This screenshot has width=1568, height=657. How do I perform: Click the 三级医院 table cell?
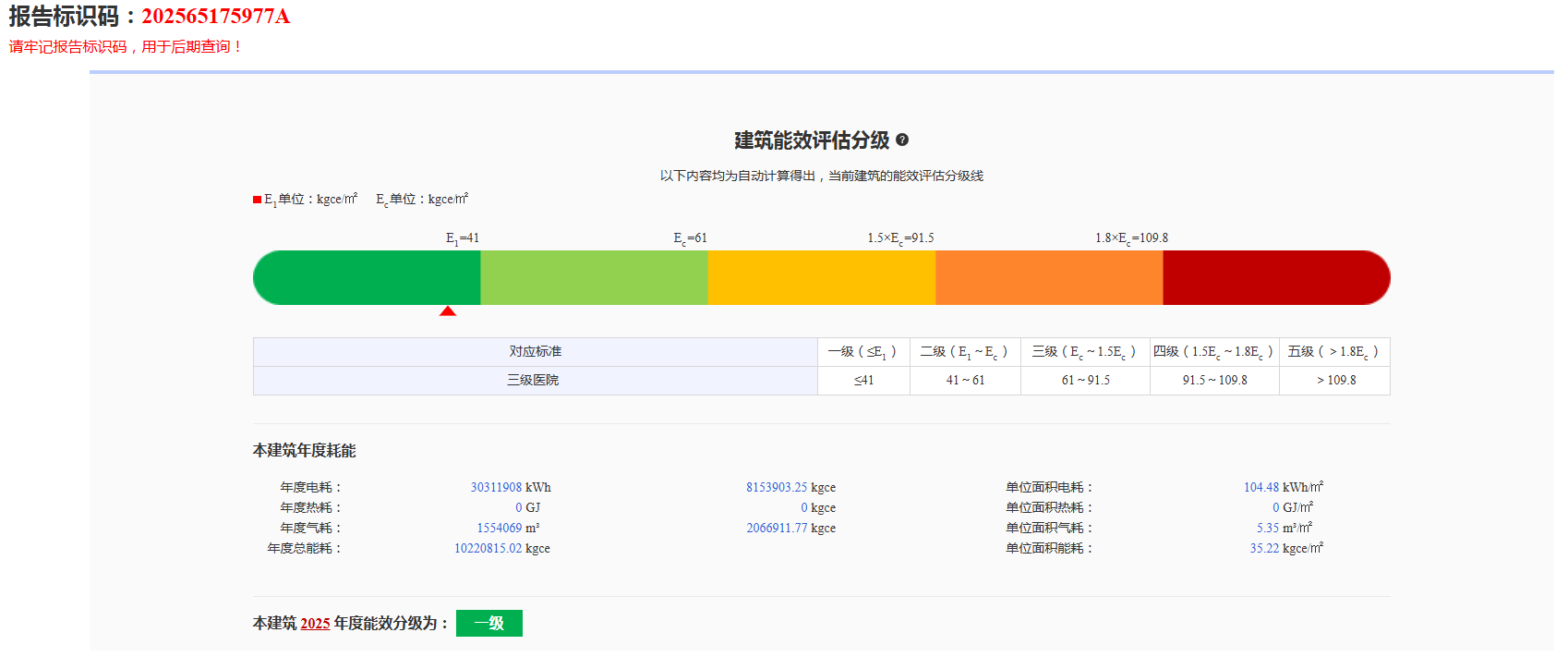point(536,381)
